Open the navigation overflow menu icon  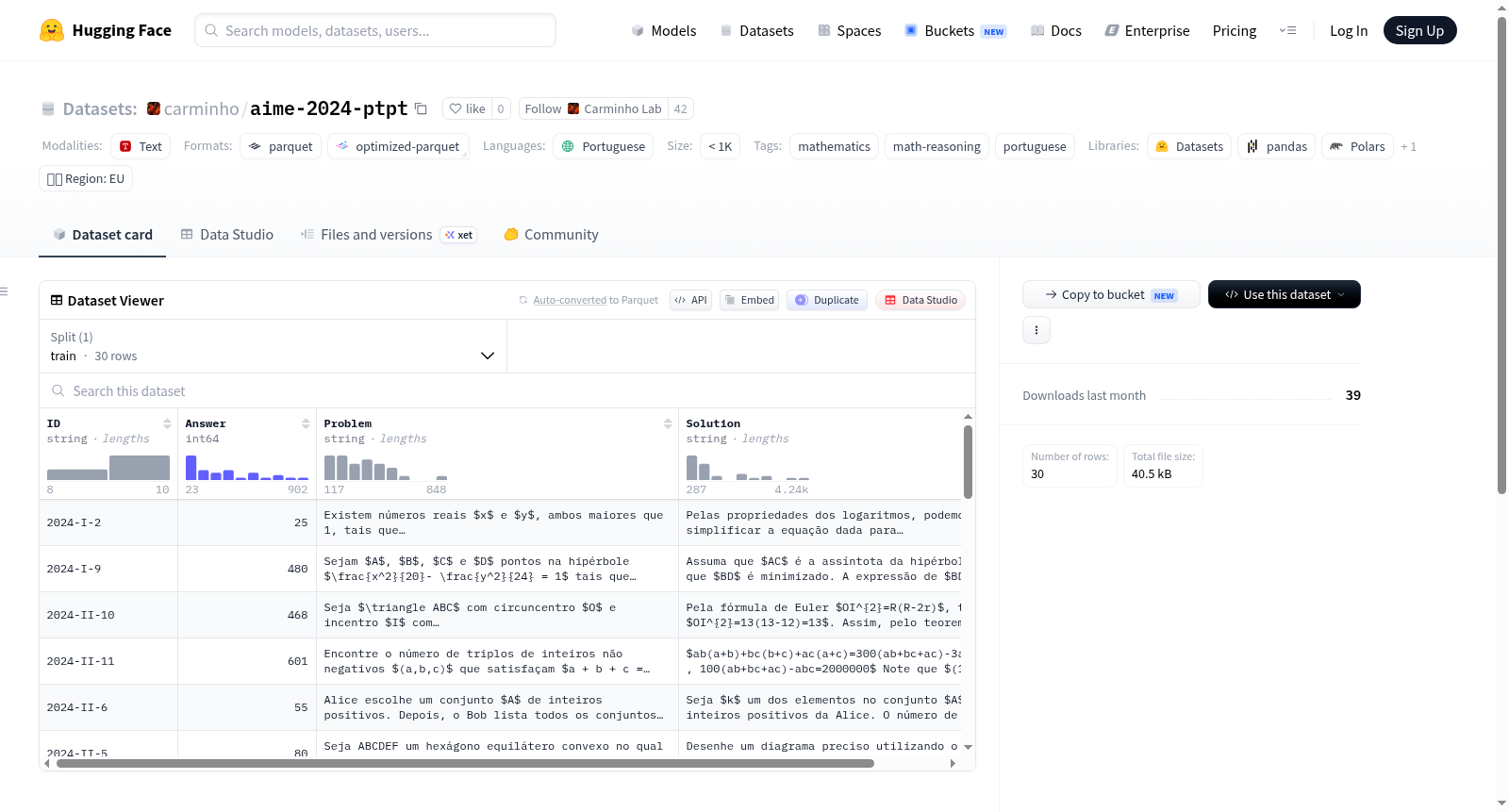click(x=1287, y=30)
